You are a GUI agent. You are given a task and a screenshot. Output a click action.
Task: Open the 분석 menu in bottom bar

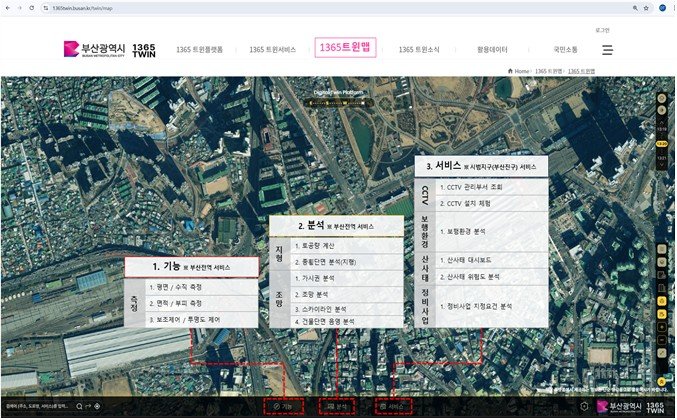coord(336,406)
